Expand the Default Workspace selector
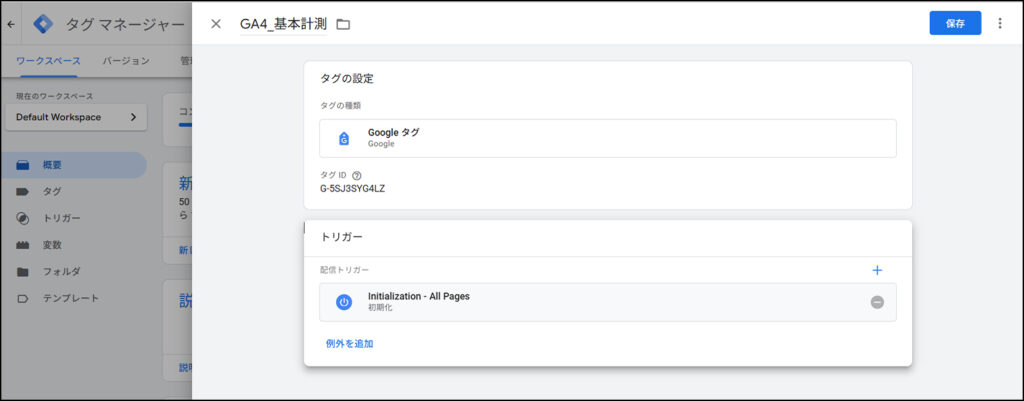 pyautogui.click(x=76, y=118)
